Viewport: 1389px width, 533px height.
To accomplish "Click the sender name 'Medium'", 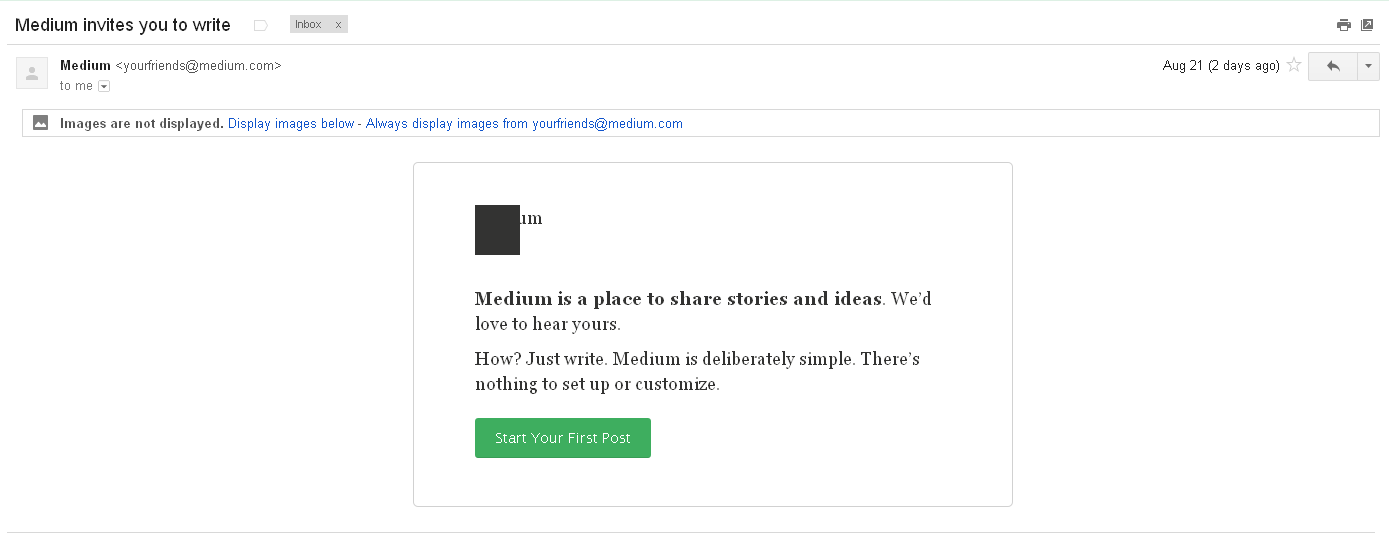I will pos(85,66).
